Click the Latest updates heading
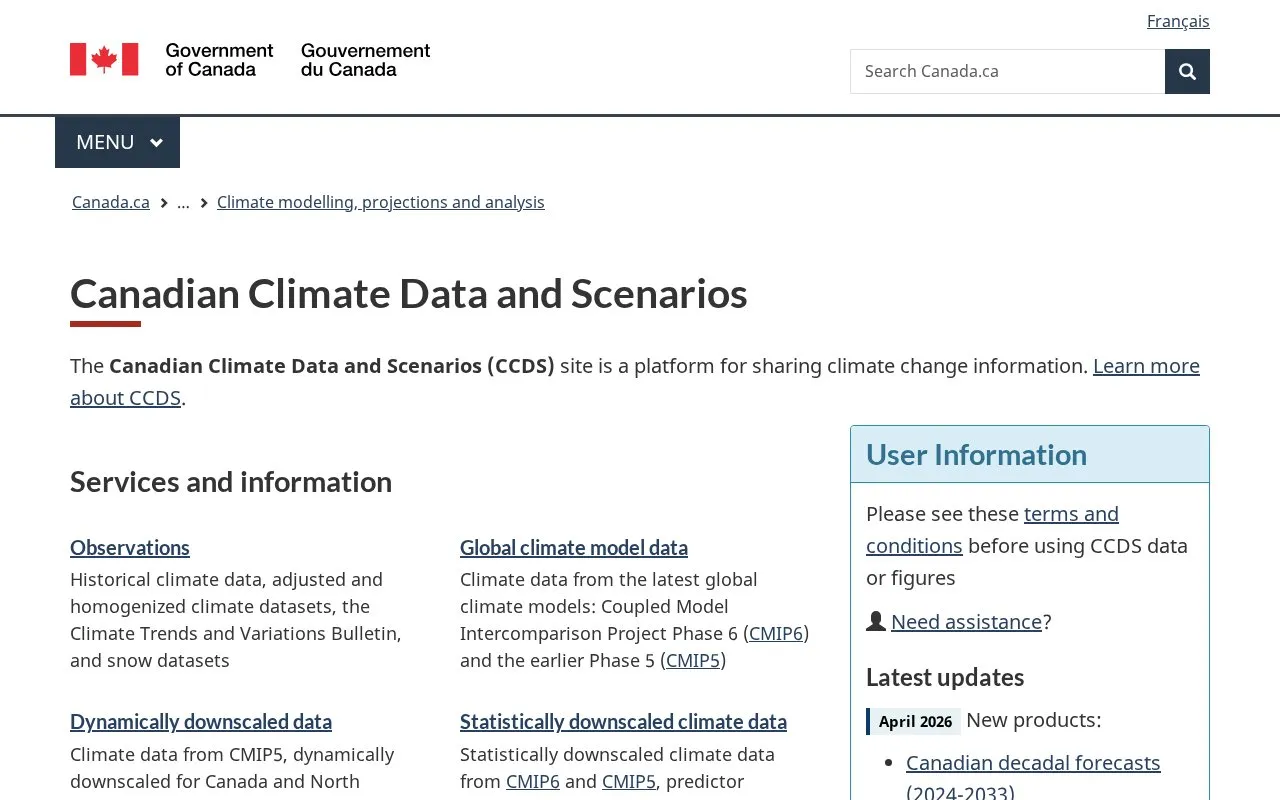The image size is (1280, 800). coord(945,677)
